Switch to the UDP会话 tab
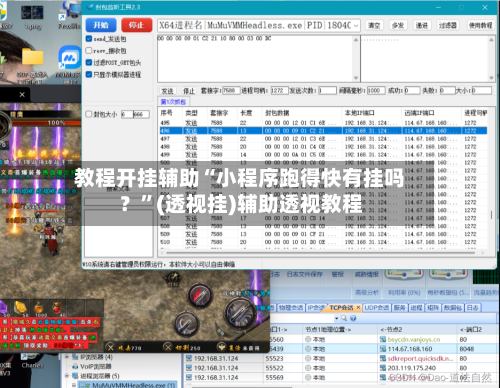 pos(377,308)
